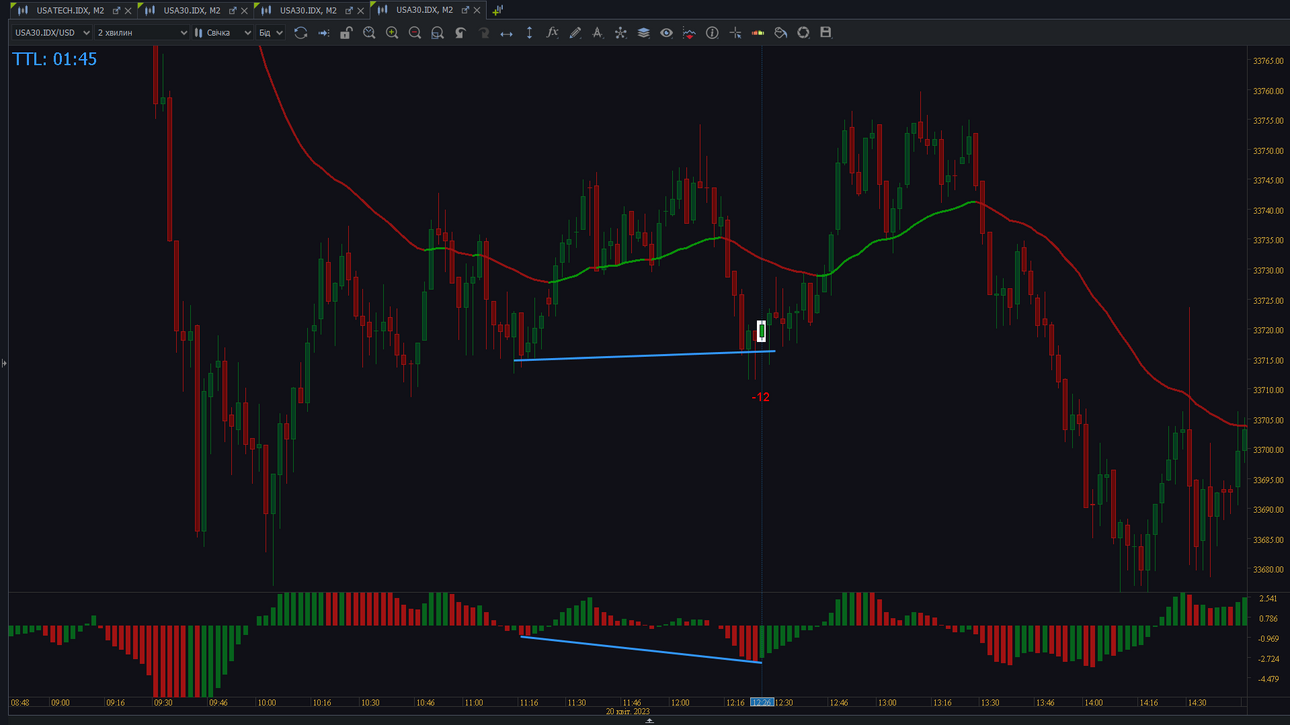Select the blue trend line under price lows

[x=644, y=356]
